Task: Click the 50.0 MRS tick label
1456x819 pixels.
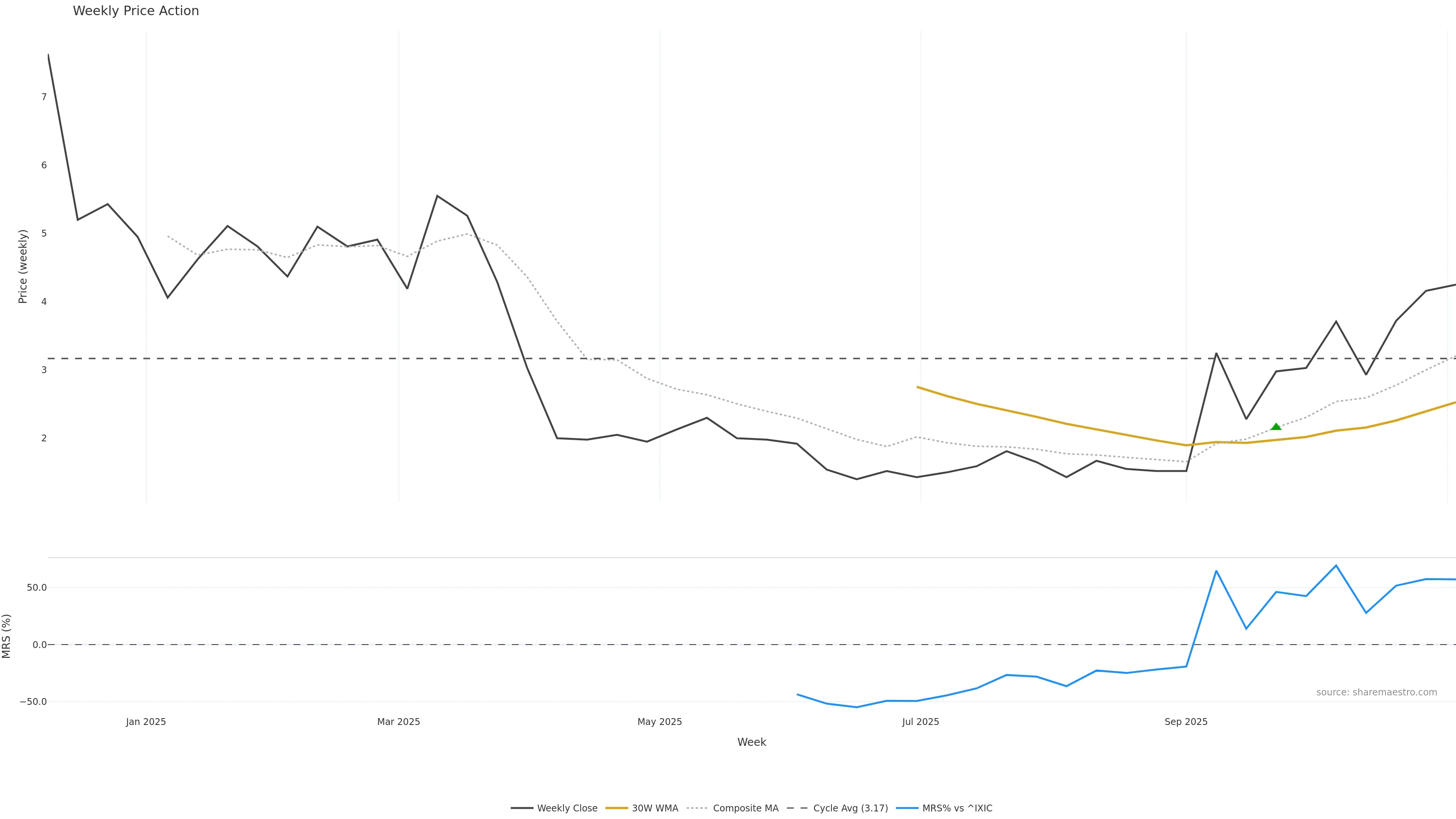Action: pos(36,588)
